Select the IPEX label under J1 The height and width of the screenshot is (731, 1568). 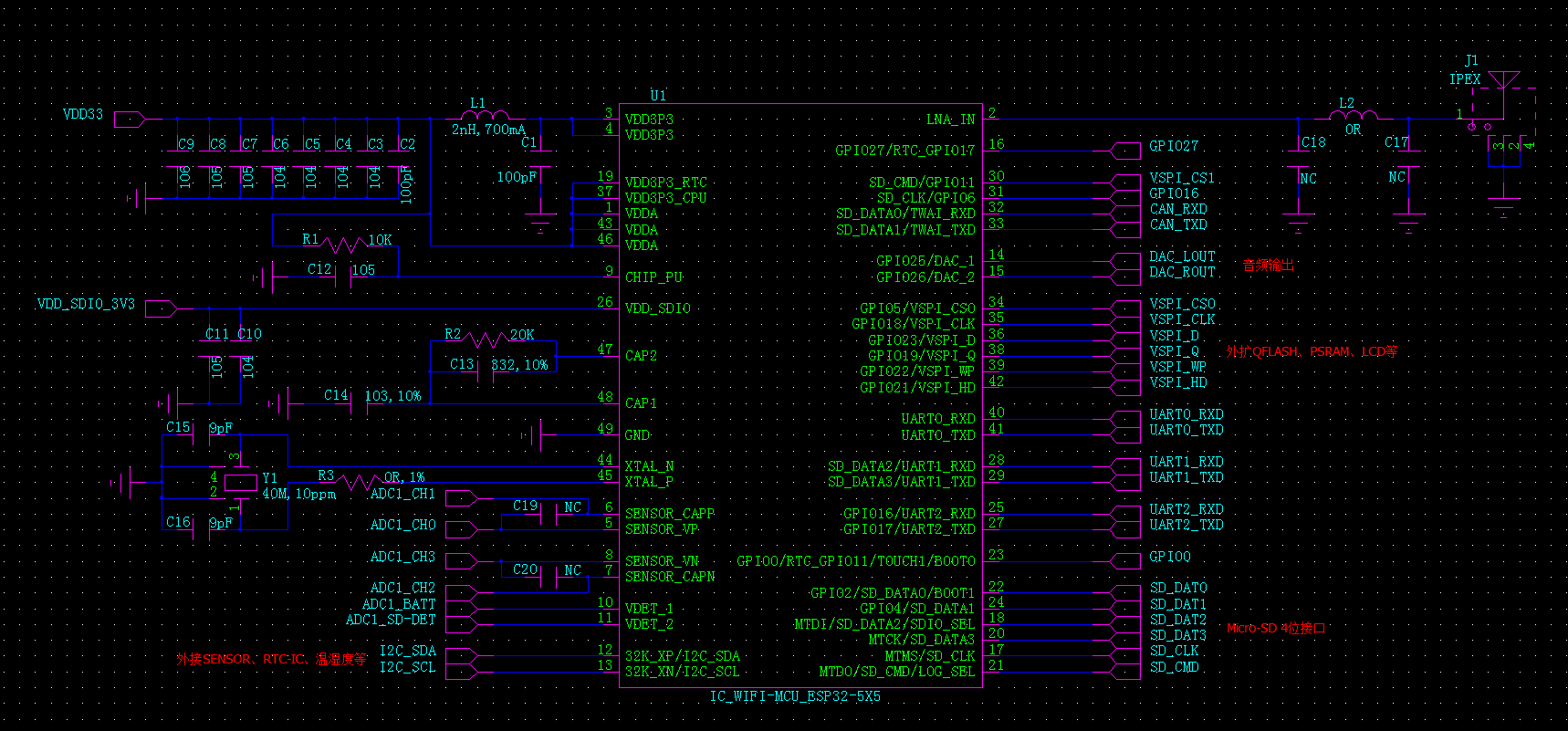coord(1465,79)
